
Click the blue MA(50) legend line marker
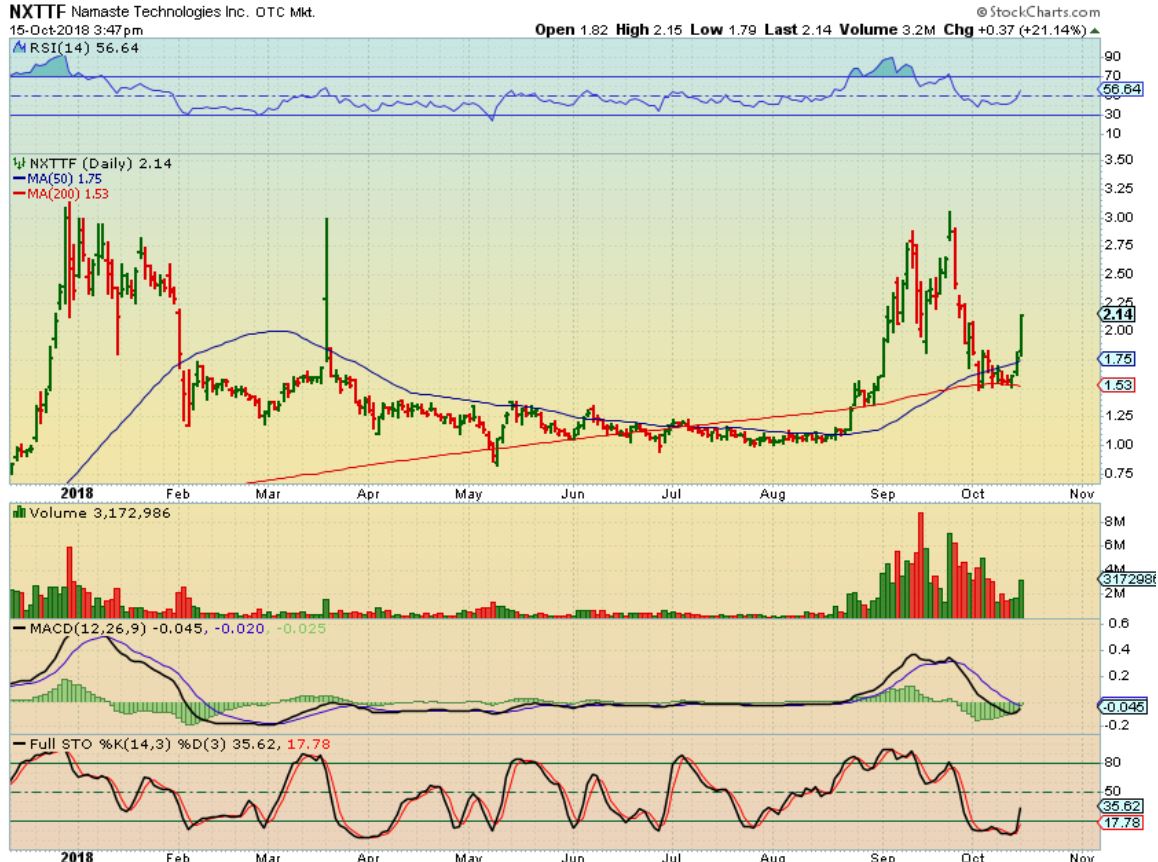19,179
